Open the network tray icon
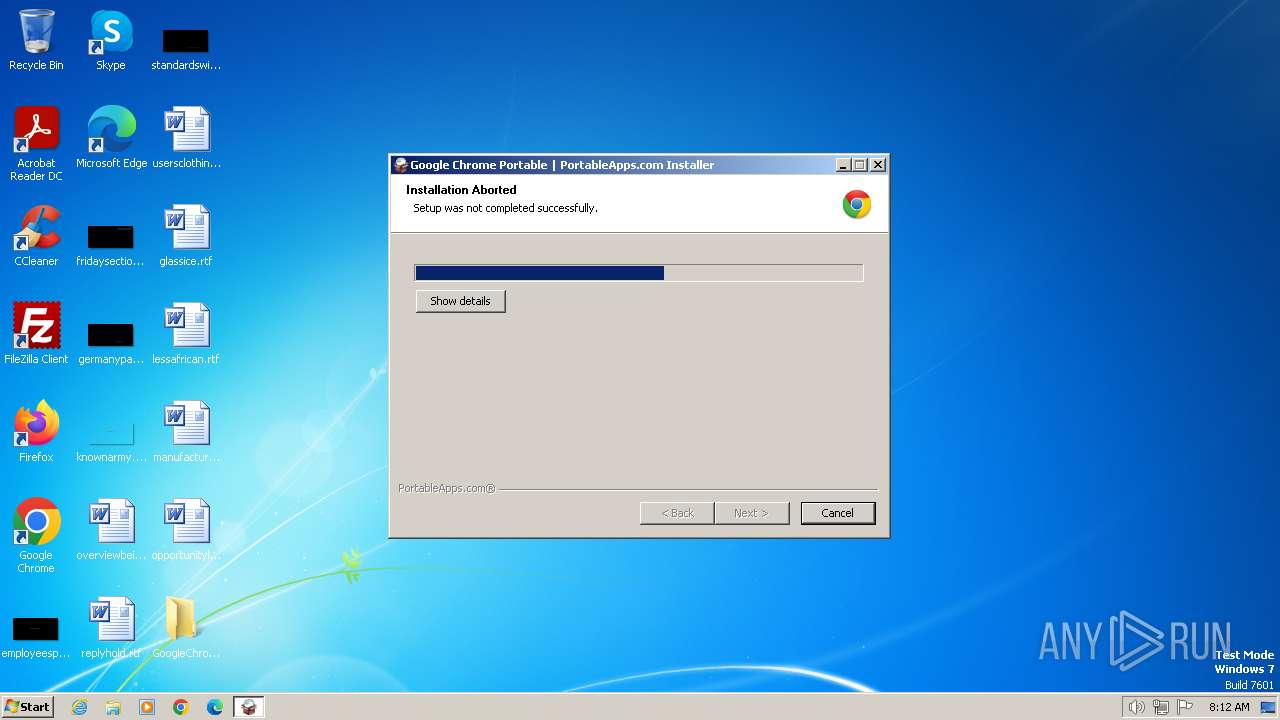The height and width of the screenshot is (720, 1280). tap(1161, 707)
